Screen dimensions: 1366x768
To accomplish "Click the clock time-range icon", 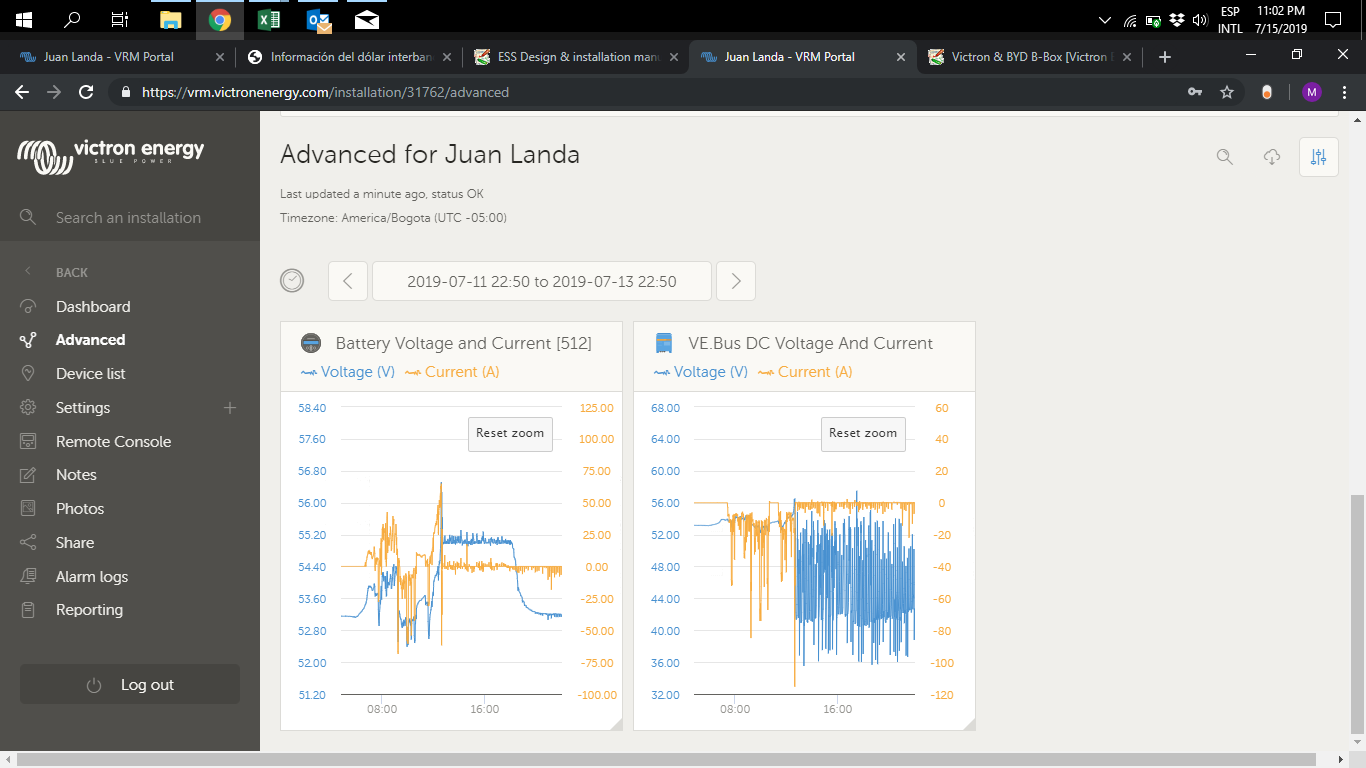I will [292, 281].
